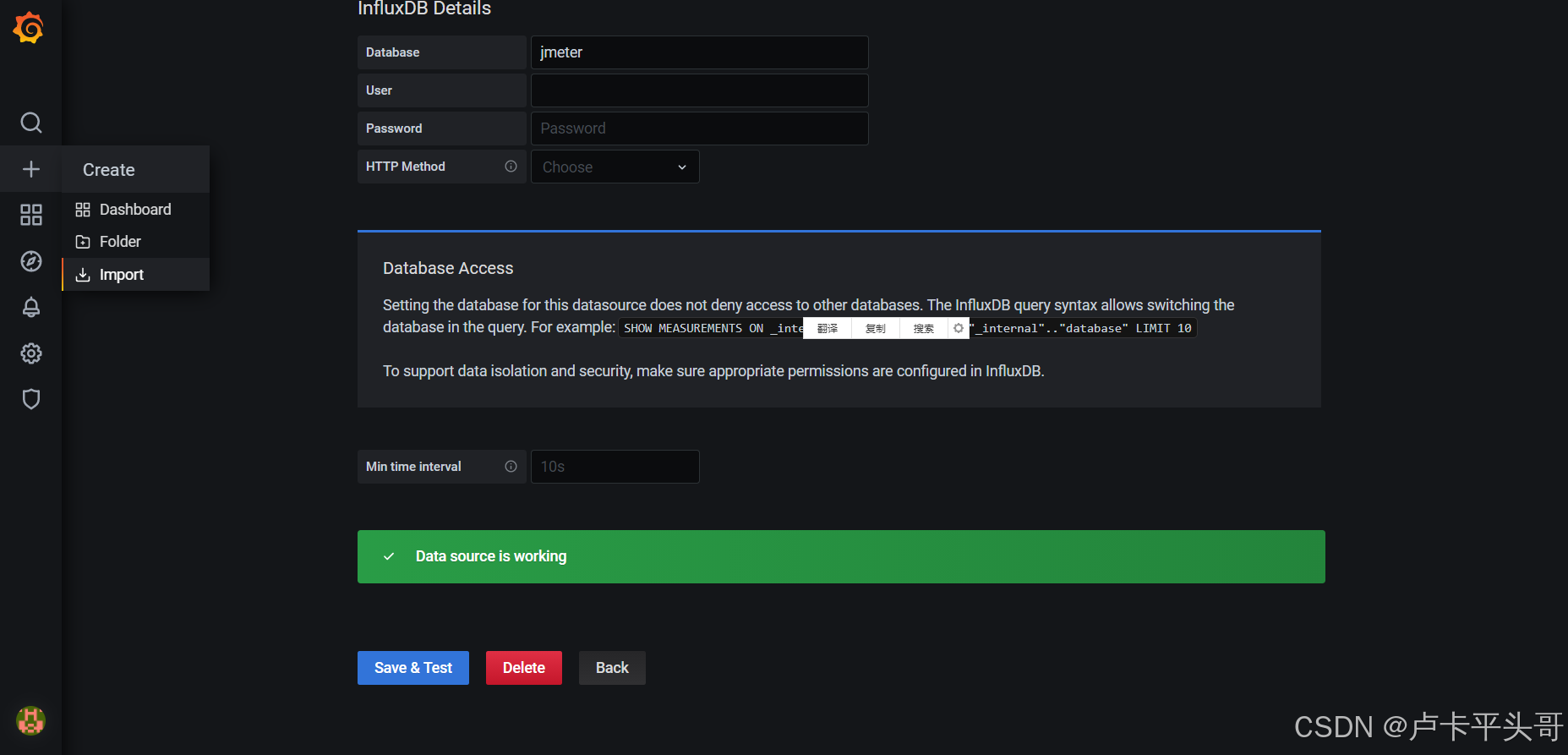The image size is (1568, 755).
Task: Open the user avatar at sidebar bottom
Action: pos(31,721)
